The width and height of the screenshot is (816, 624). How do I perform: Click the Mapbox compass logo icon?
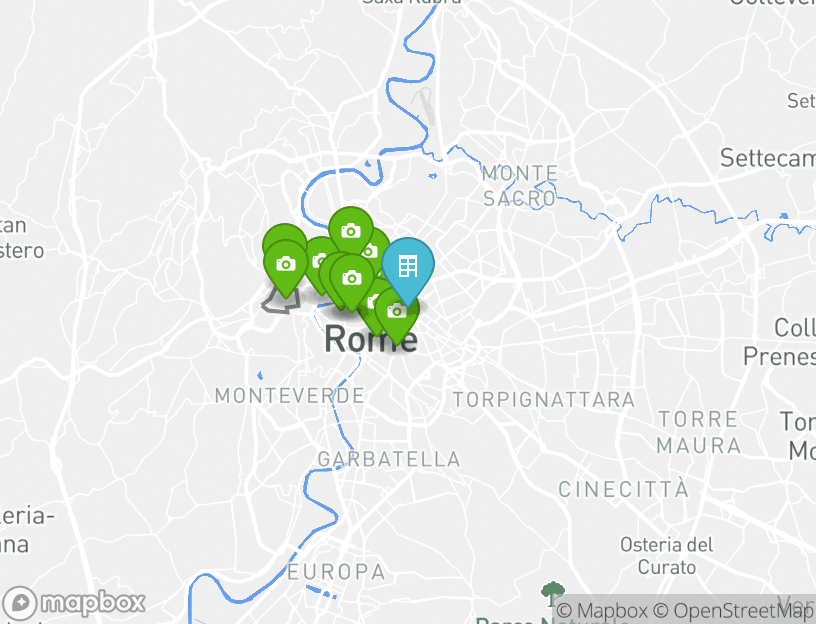tap(20, 603)
